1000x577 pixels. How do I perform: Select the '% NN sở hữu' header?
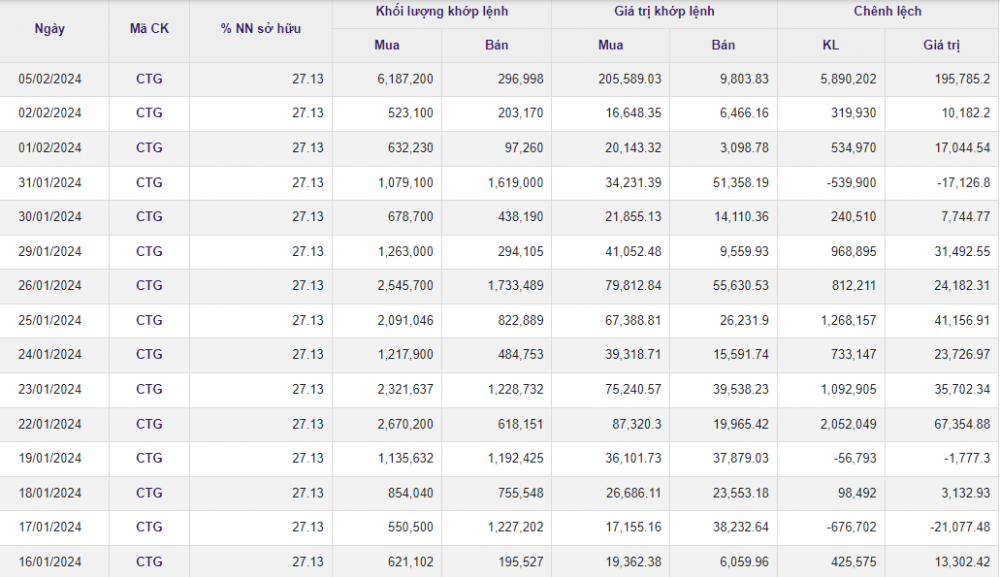(260, 29)
